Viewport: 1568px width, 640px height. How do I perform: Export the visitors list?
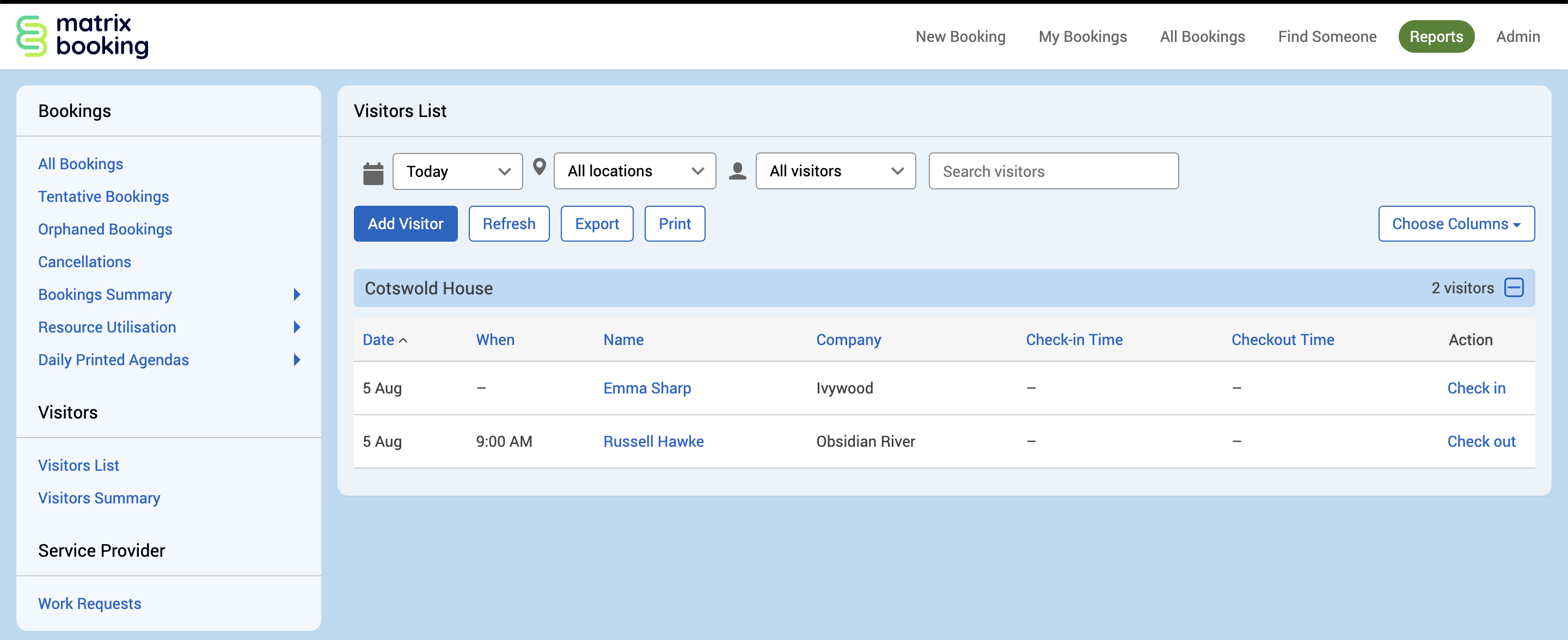coord(597,224)
